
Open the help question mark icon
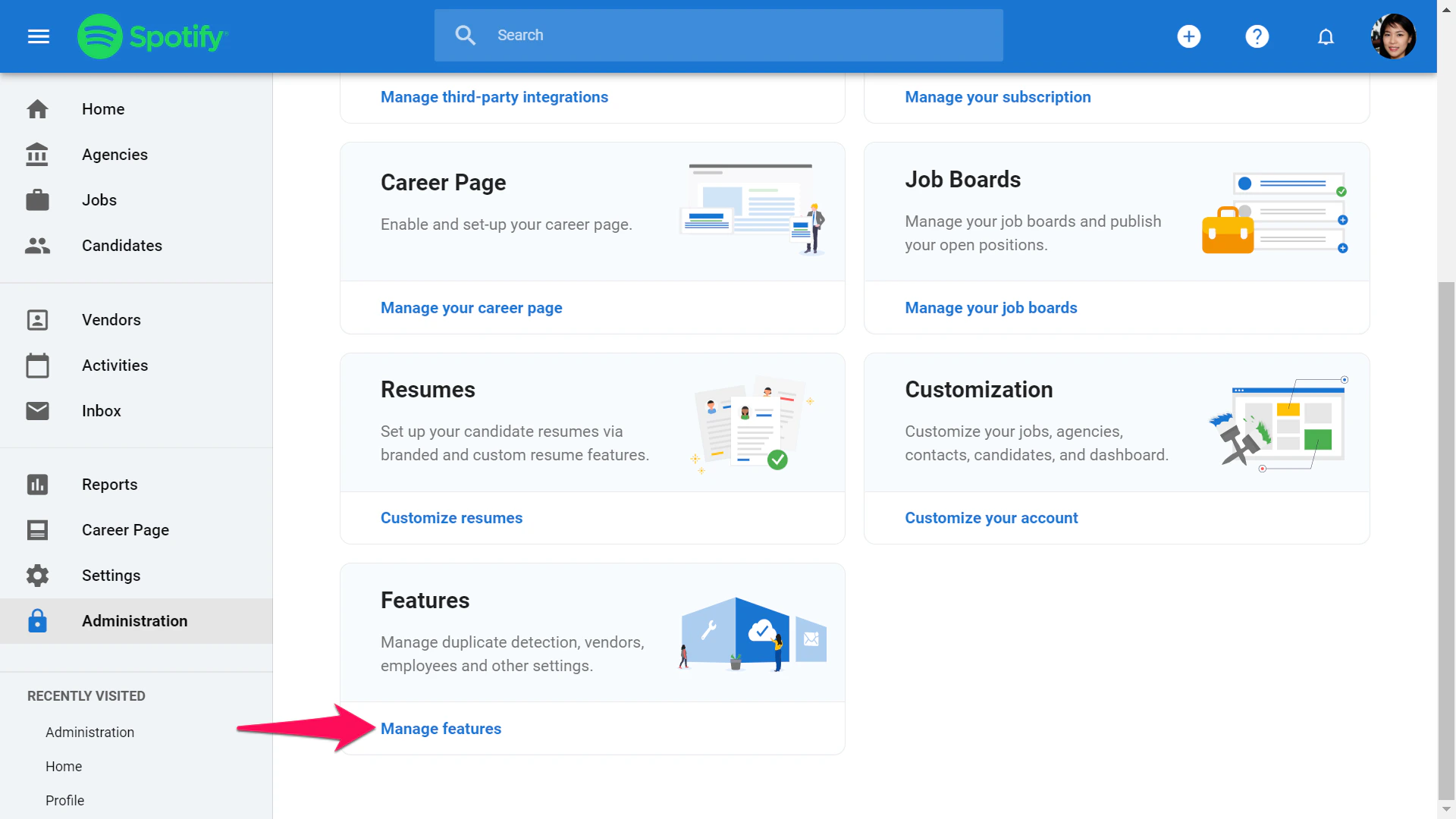point(1257,36)
